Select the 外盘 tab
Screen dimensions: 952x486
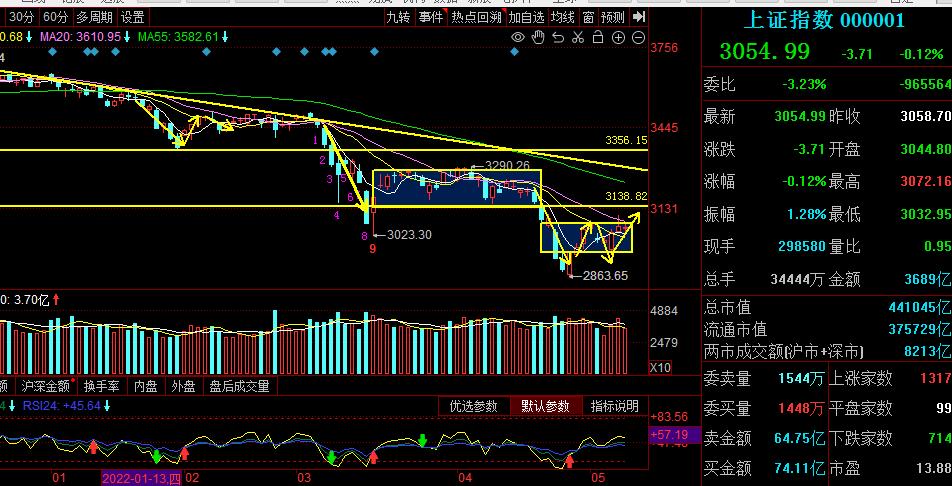pos(183,386)
